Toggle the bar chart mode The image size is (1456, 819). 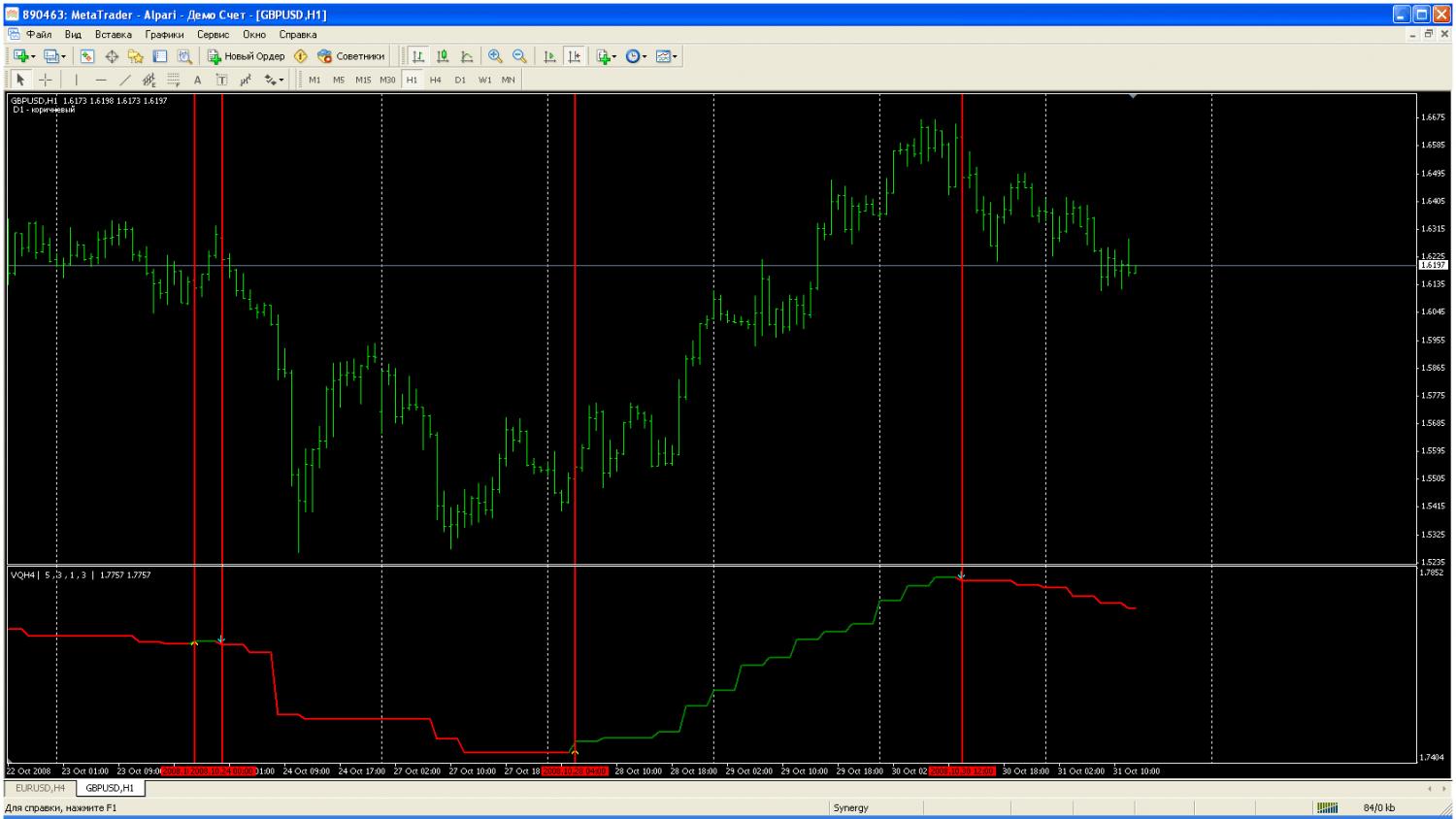coord(418,56)
